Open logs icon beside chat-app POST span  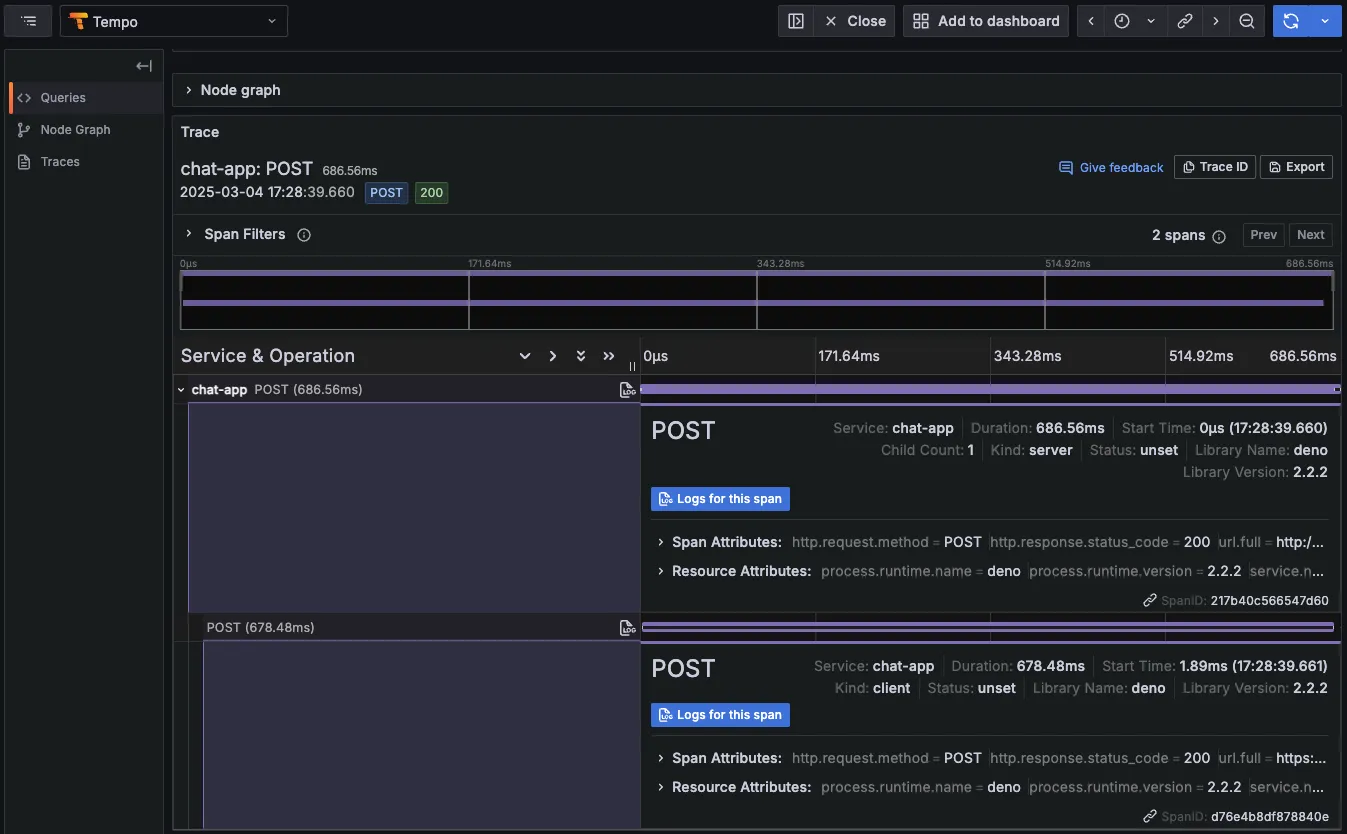pyautogui.click(x=627, y=390)
